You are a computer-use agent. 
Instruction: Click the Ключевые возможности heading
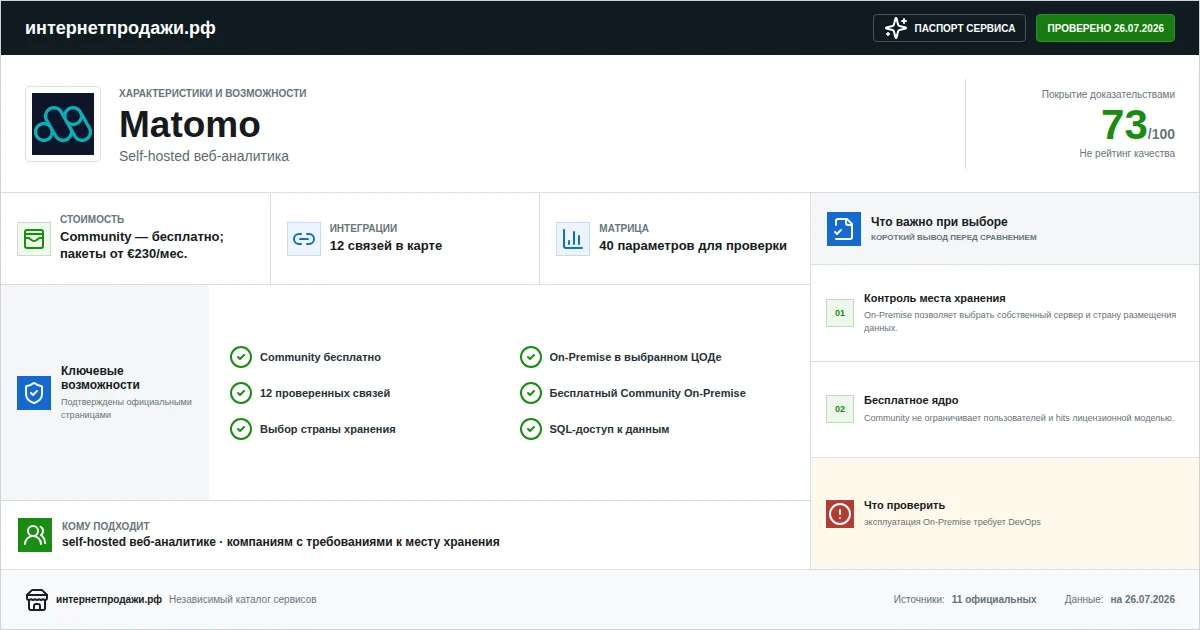100,377
